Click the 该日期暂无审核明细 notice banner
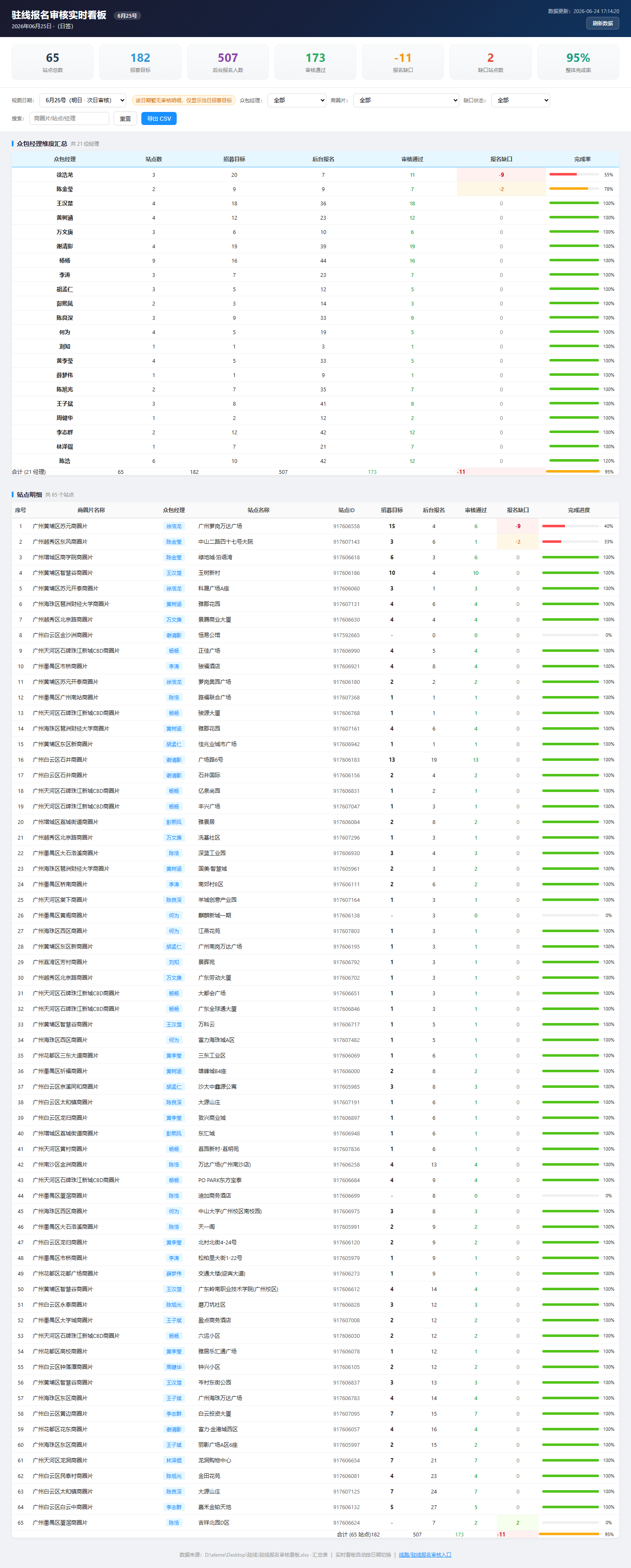The width and height of the screenshot is (631, 1568). click(184, 101)
